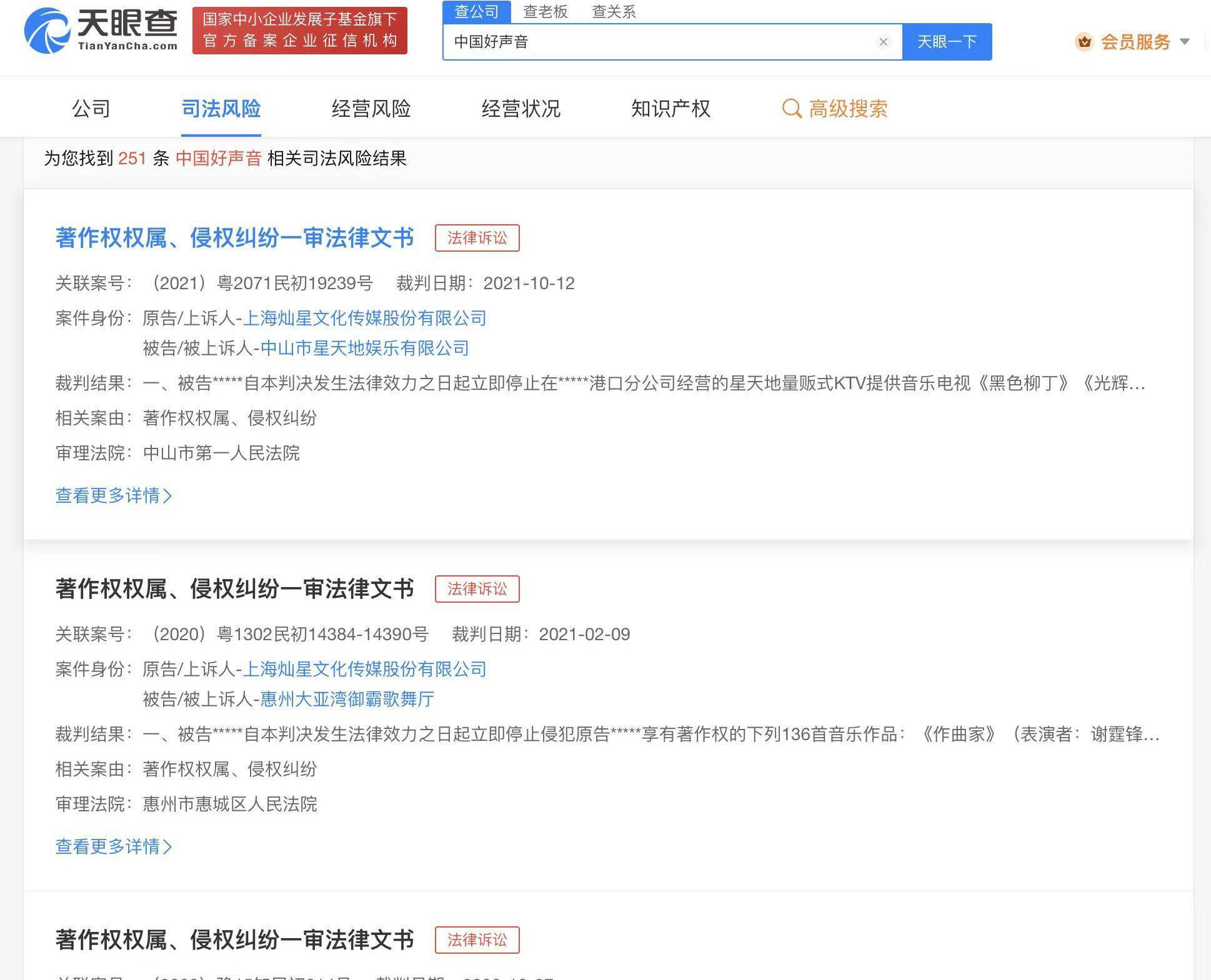Open 会员服务 member services
The image size is (1211, 980).
tap(1135, 42)
